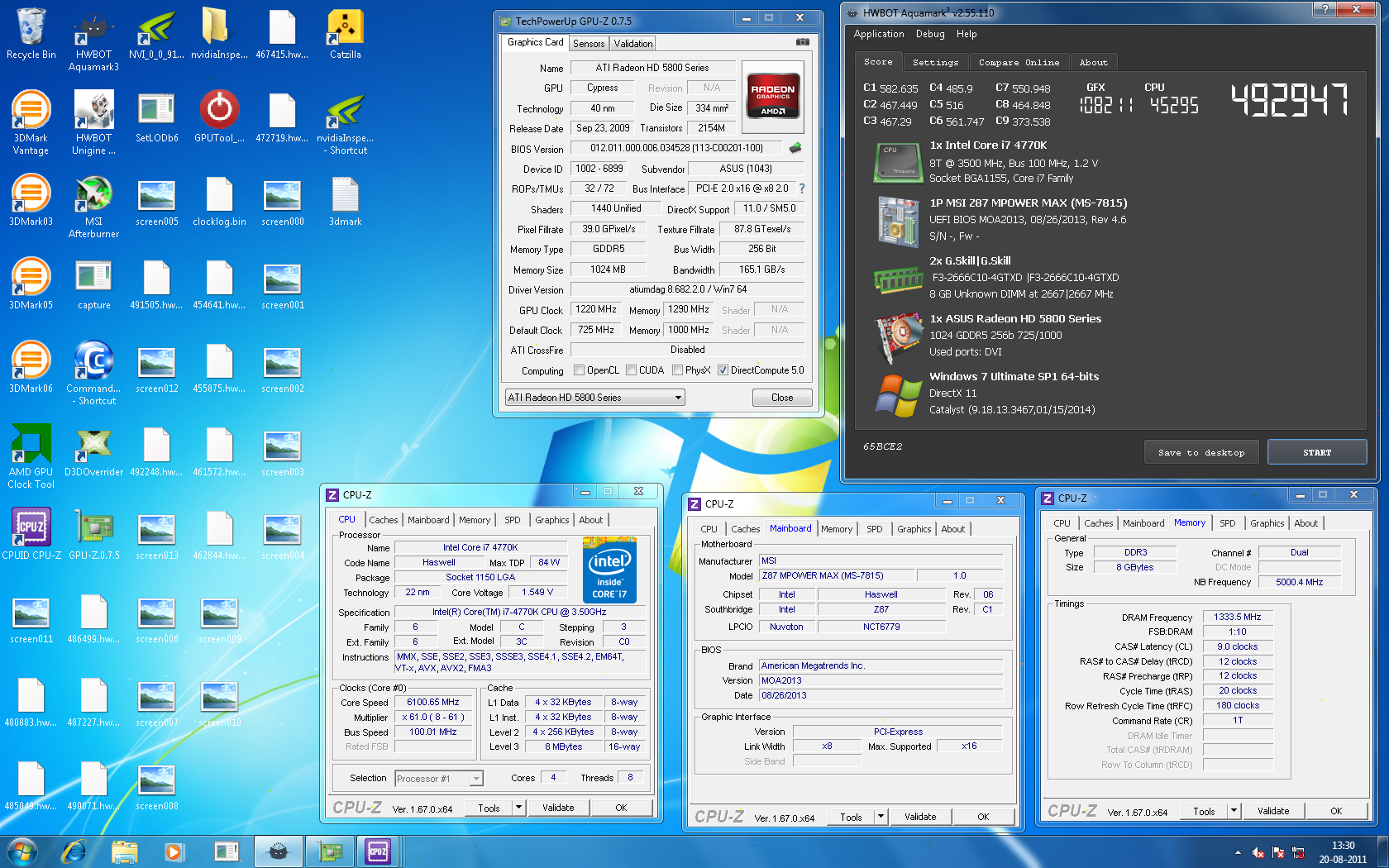Image resolution: width=1389 pixels, height=868 pixels.
Task: Open the Windows Start button
Action: [x=22, y=851]
